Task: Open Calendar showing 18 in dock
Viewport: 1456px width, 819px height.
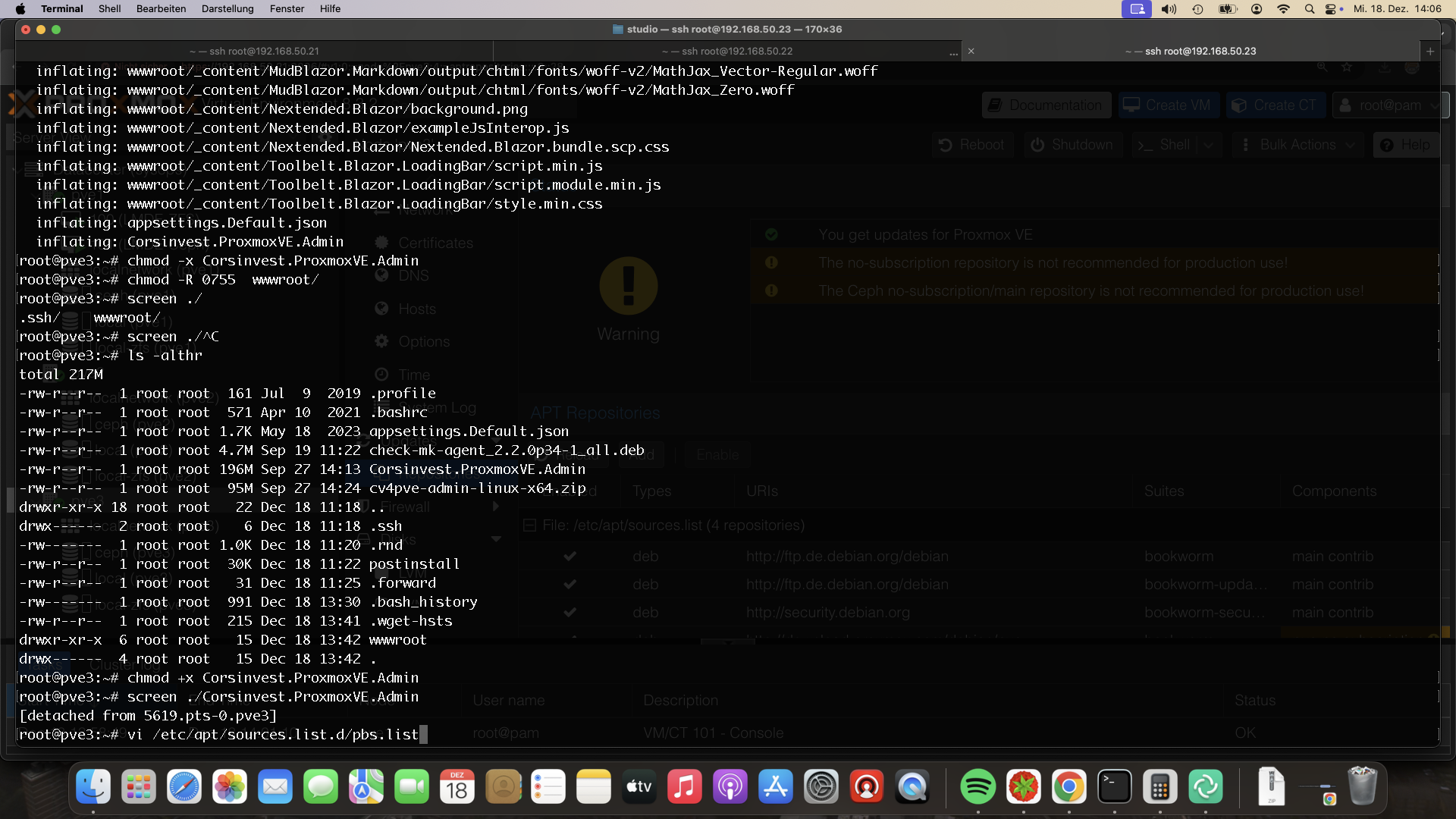Action: click(457, 787)
